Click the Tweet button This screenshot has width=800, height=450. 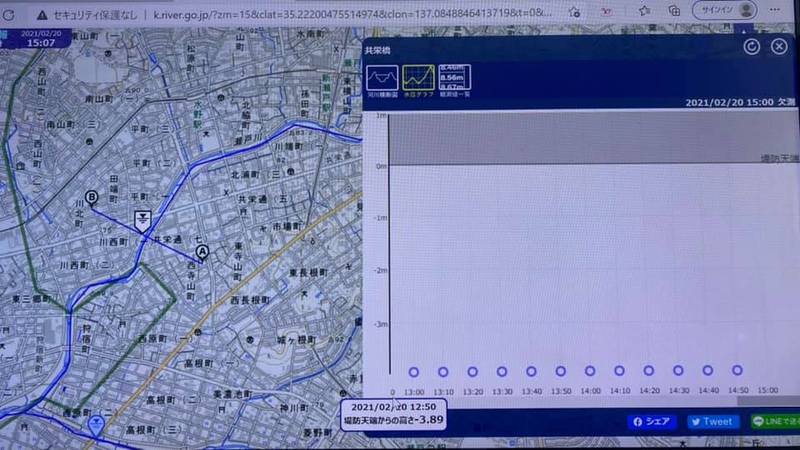point(713,422)
